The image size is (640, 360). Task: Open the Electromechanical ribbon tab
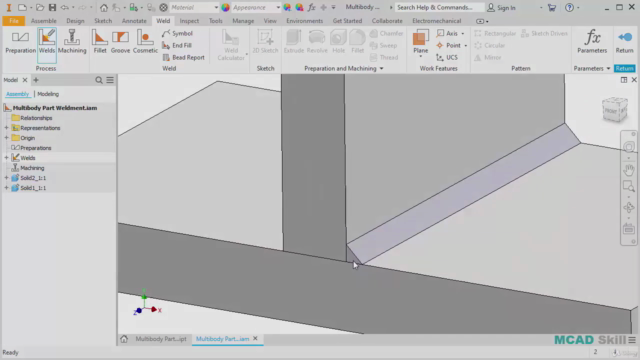click(x=436, y=21)
